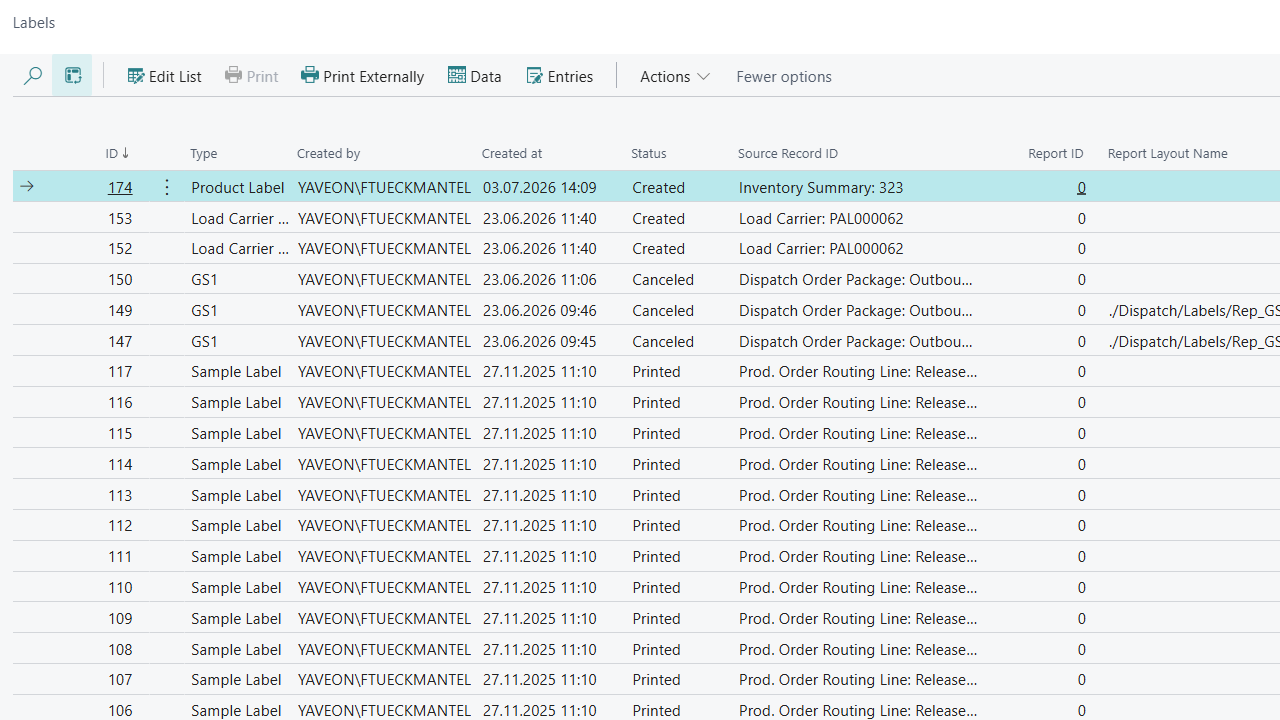This screenshot has width=1280, height=720.
Task: Click Created status in row 153
Action: point(659,218)
